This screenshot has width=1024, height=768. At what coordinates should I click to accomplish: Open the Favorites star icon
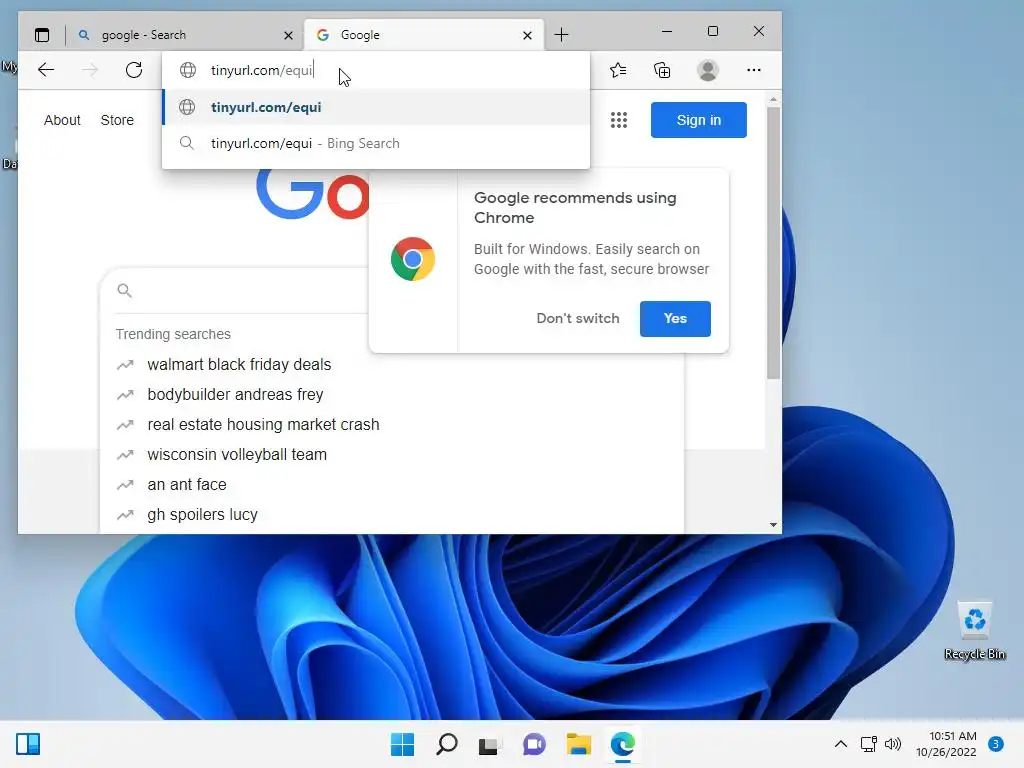point(618,70)
